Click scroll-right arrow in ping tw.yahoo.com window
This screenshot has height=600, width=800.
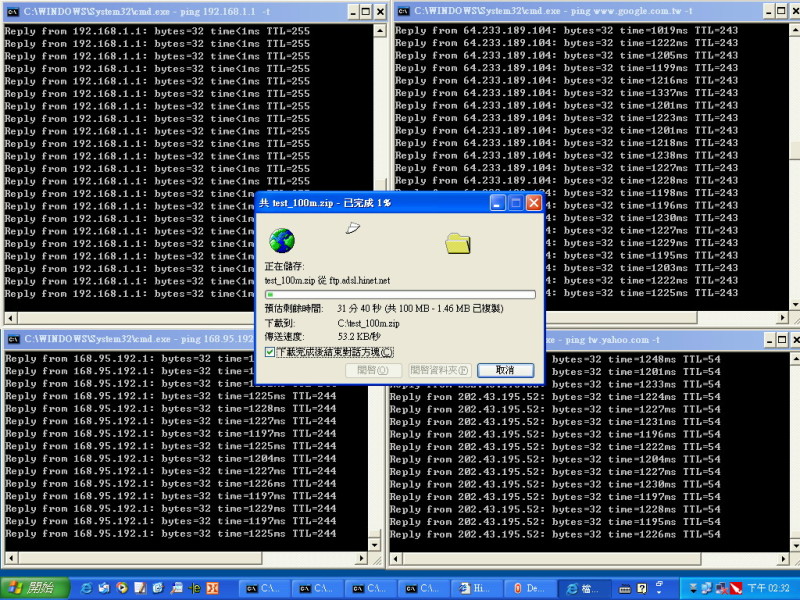click(x=783, y=559)
